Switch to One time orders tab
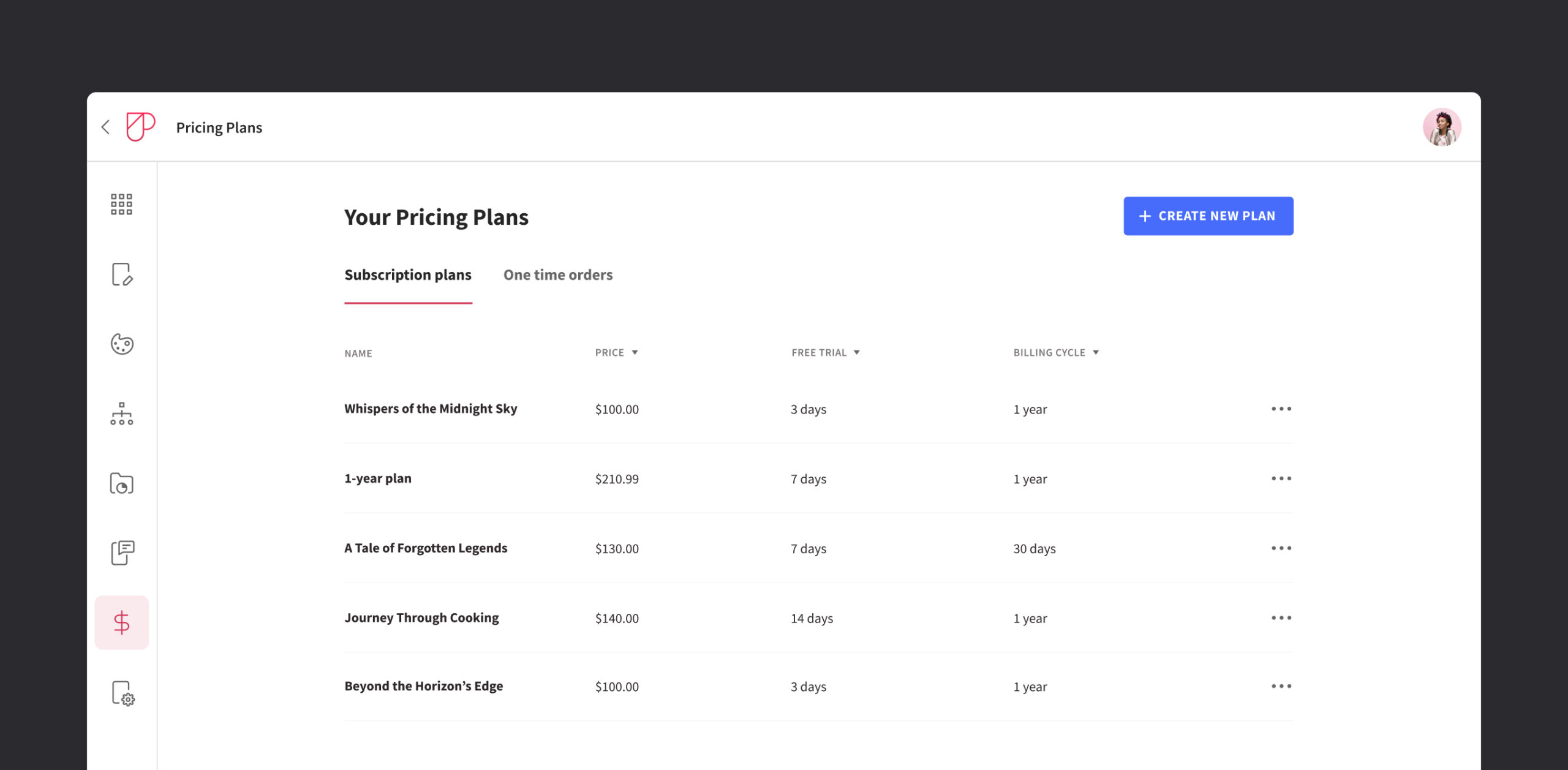This screenshot has width=1568, height=770. tap(557, 275)
